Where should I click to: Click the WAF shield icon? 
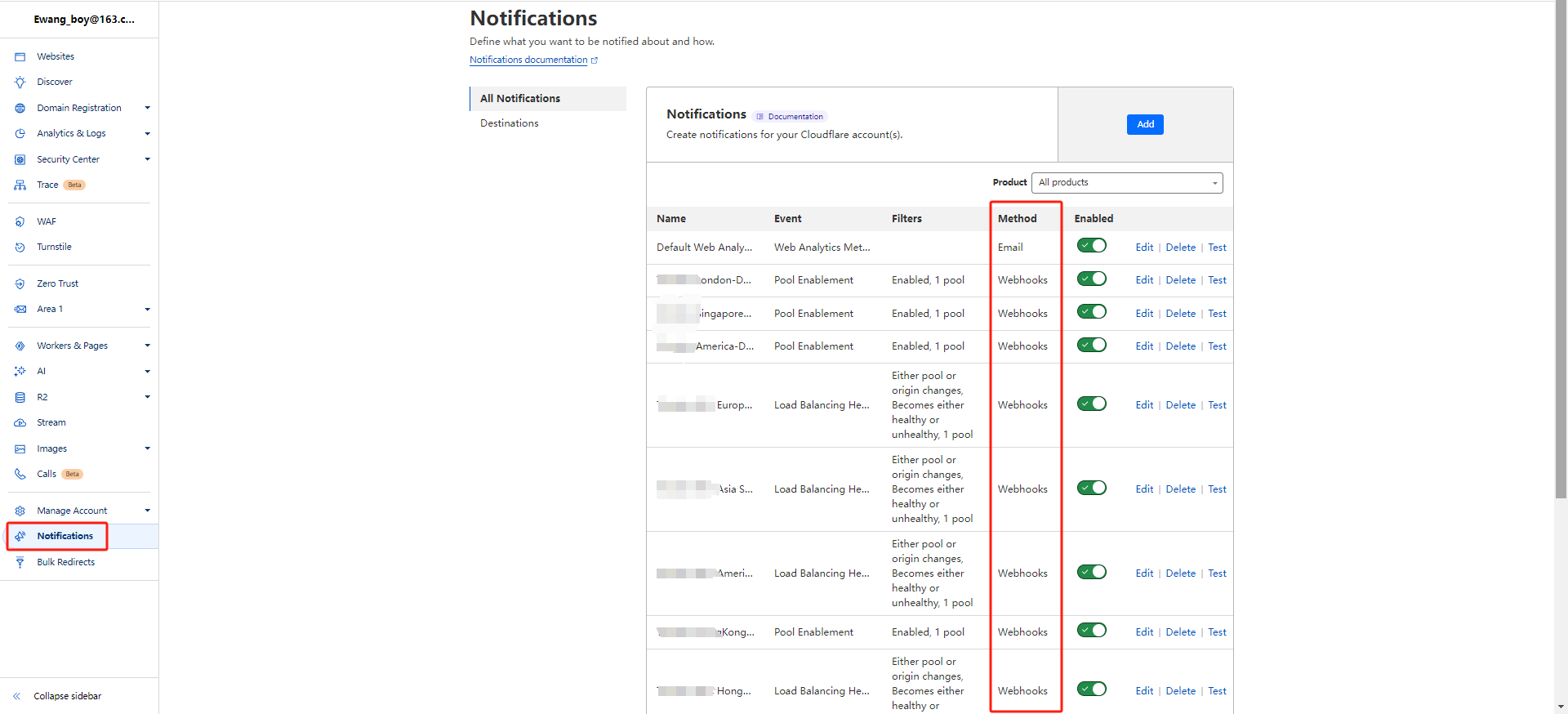(x=20, y=221)
